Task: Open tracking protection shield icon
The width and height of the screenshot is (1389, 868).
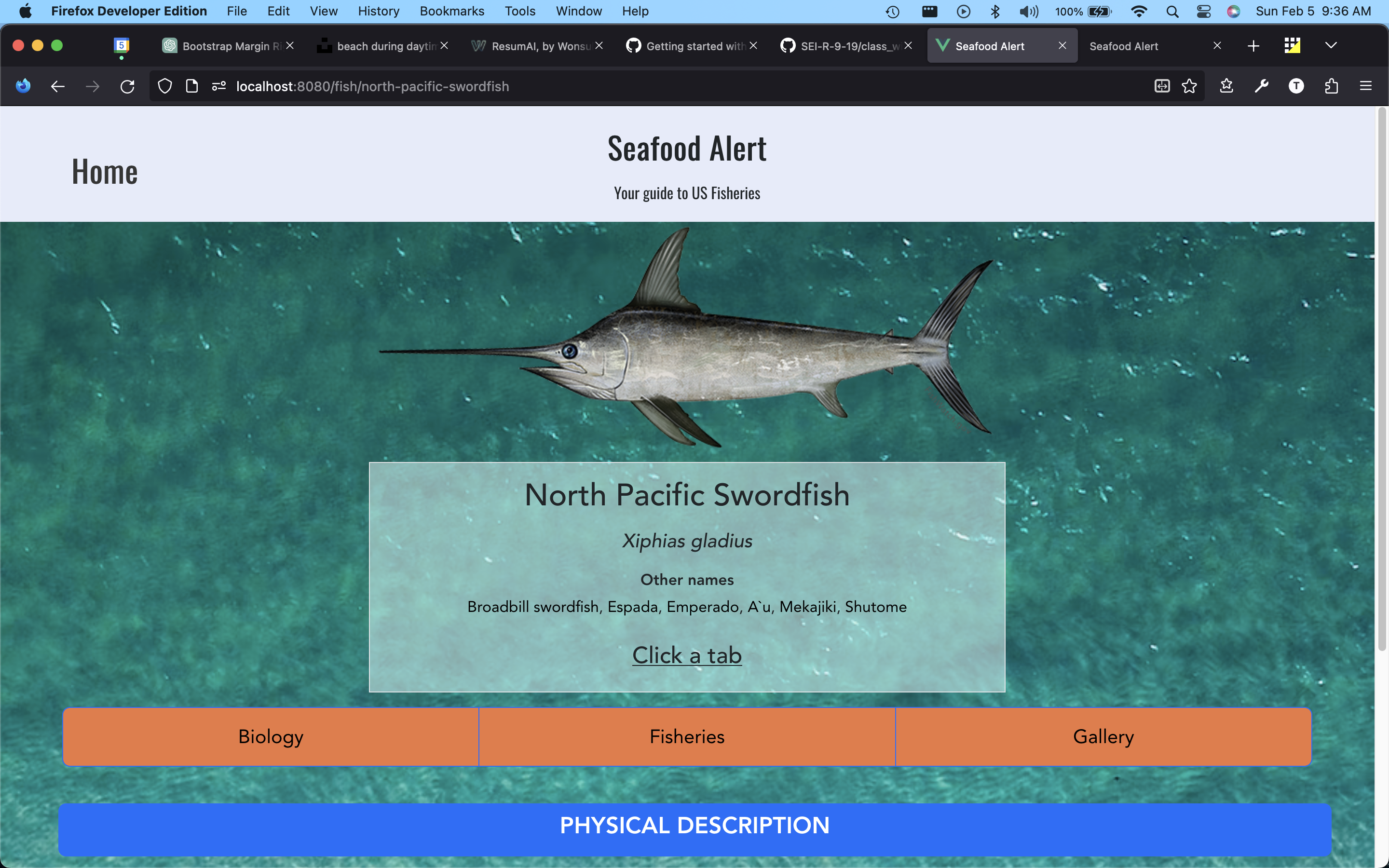Action: [x=165, y=87]
